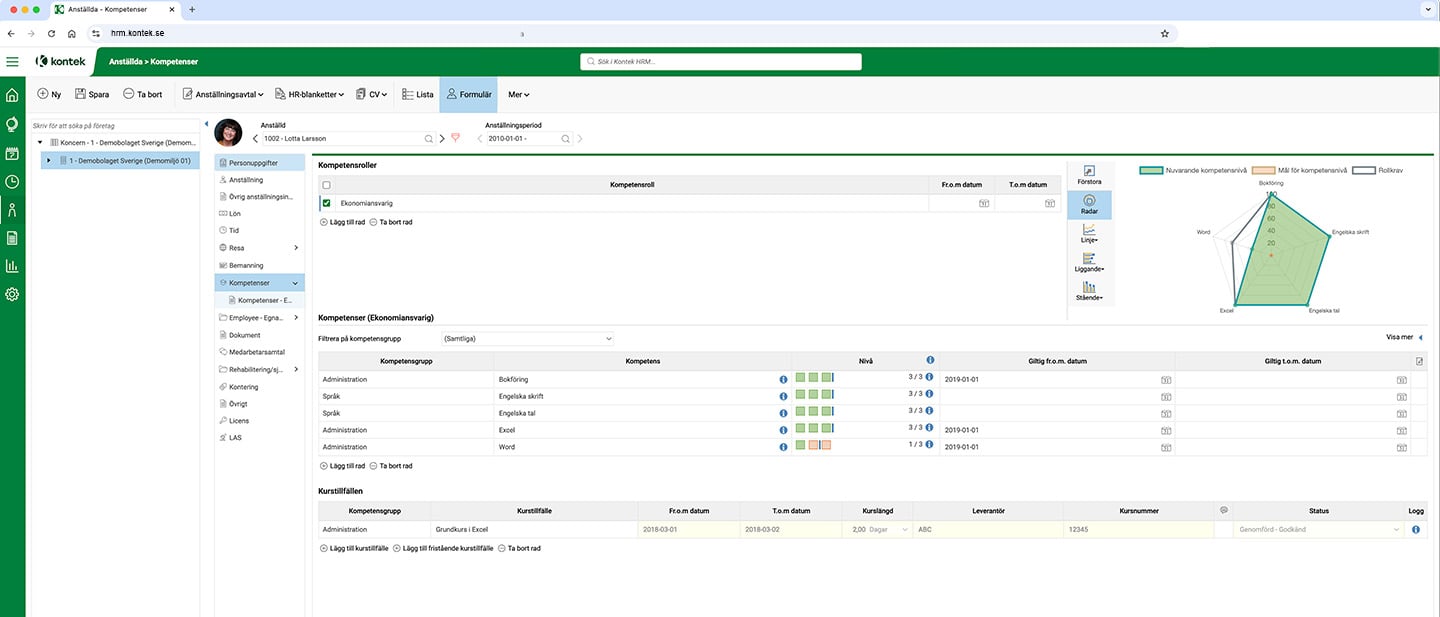The height and width of the screenshot is (617, 1440).
Task: Open the bar chart reports in sidebar
Action: click(x=12, y=266)
